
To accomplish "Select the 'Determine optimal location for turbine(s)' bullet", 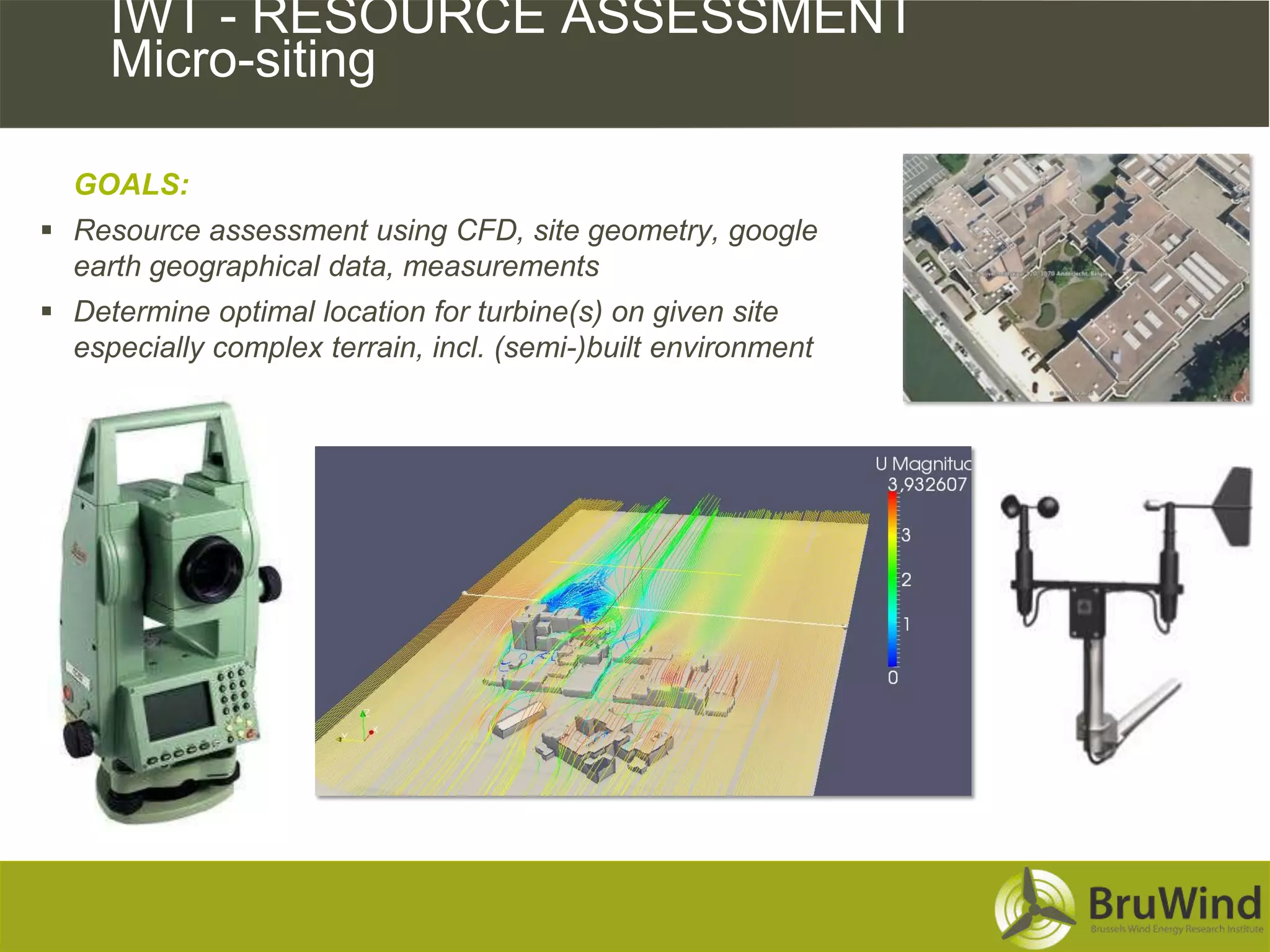I will pyautogui.click(x=443, y=329).
